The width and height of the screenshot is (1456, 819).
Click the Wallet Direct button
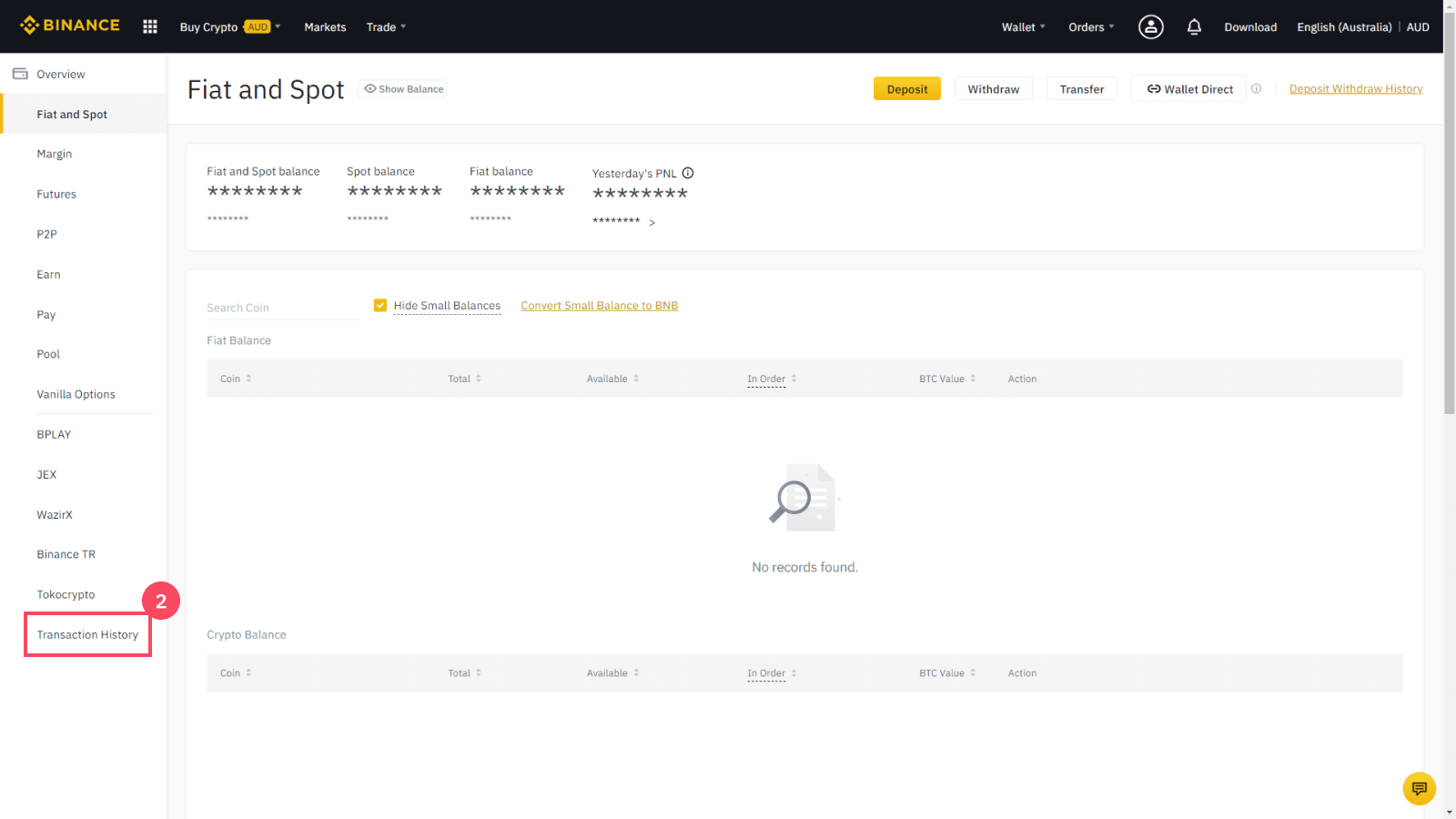[1188, 88]
